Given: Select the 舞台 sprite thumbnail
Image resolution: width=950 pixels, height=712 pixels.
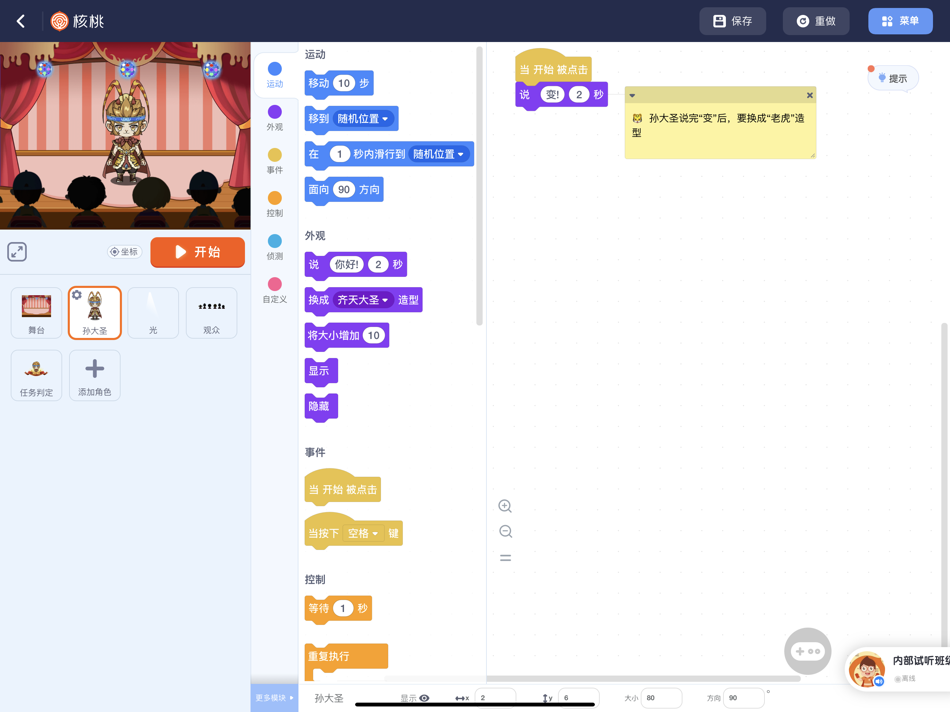Looking at the screenshot, I should point(36,313).
